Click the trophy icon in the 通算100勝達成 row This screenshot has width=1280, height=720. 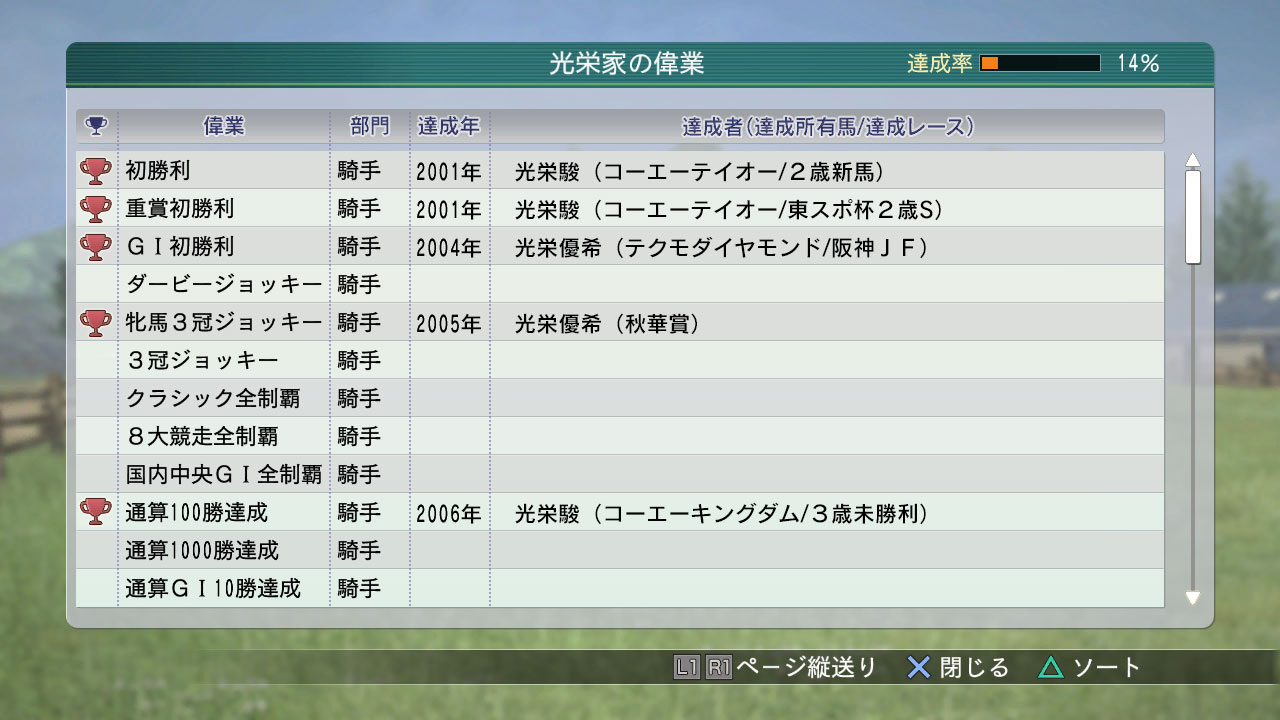click(x=96, y=513)
